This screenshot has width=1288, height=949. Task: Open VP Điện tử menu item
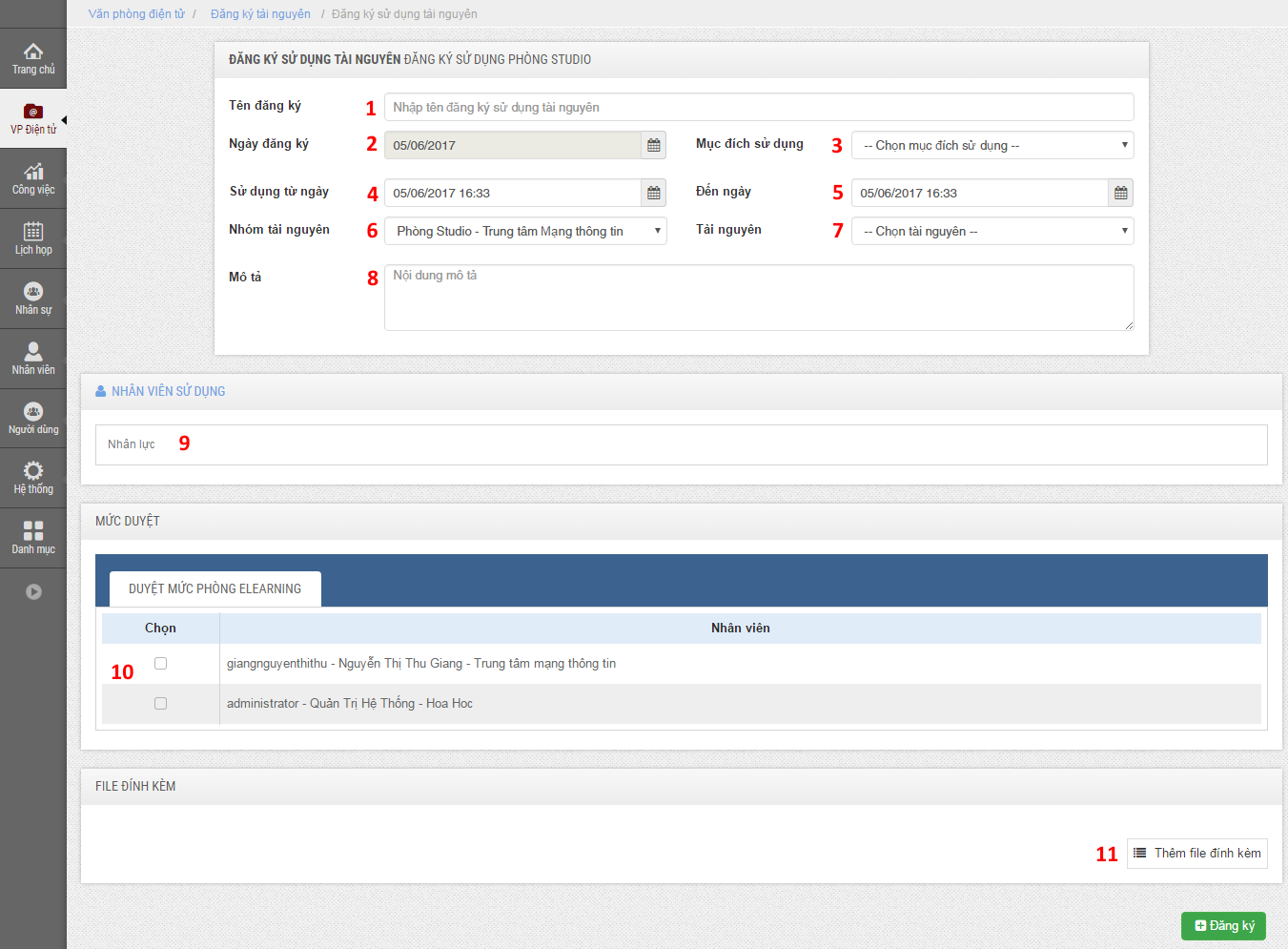pyautogui.click(x=33, y=118)
